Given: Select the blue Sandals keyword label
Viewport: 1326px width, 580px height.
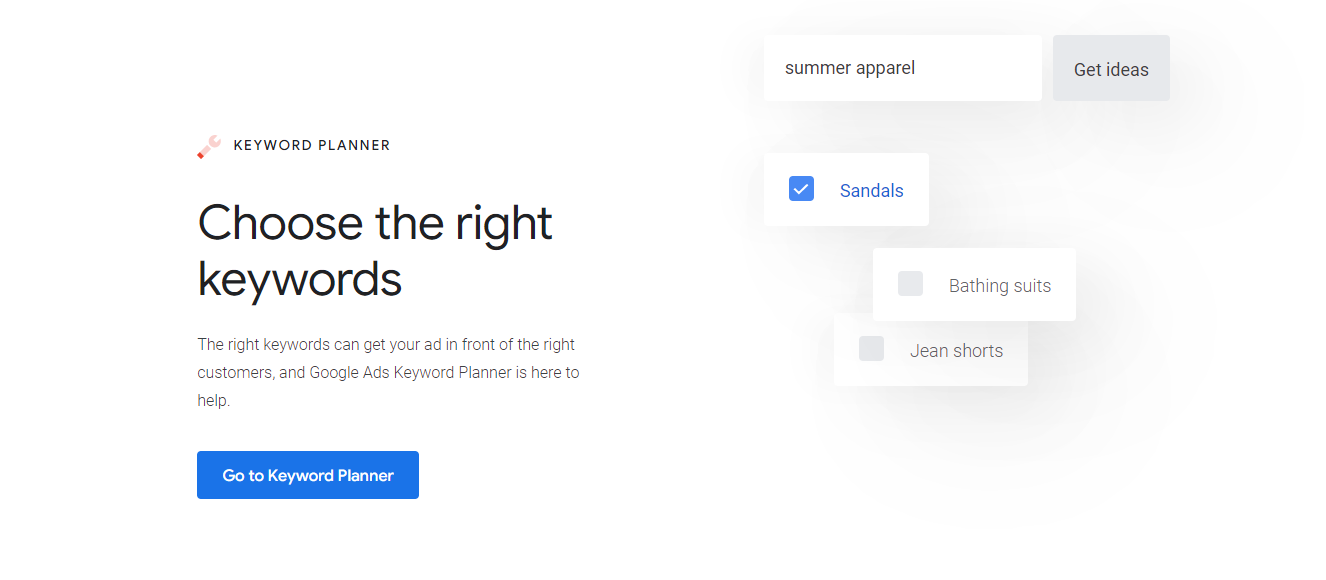Looking at the screenshot, I should click(872, 191).
